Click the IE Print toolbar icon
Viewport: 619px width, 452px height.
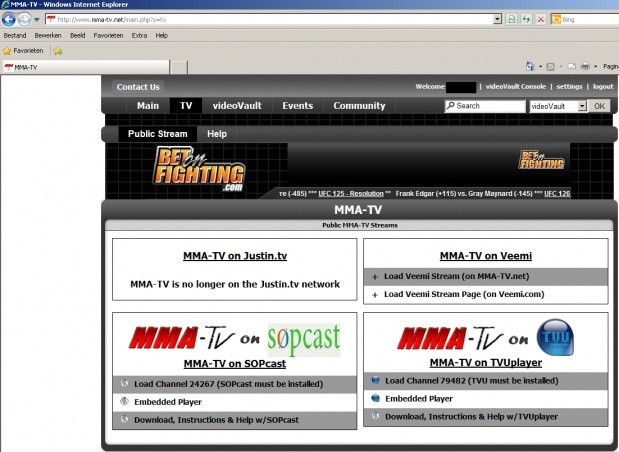584,66
